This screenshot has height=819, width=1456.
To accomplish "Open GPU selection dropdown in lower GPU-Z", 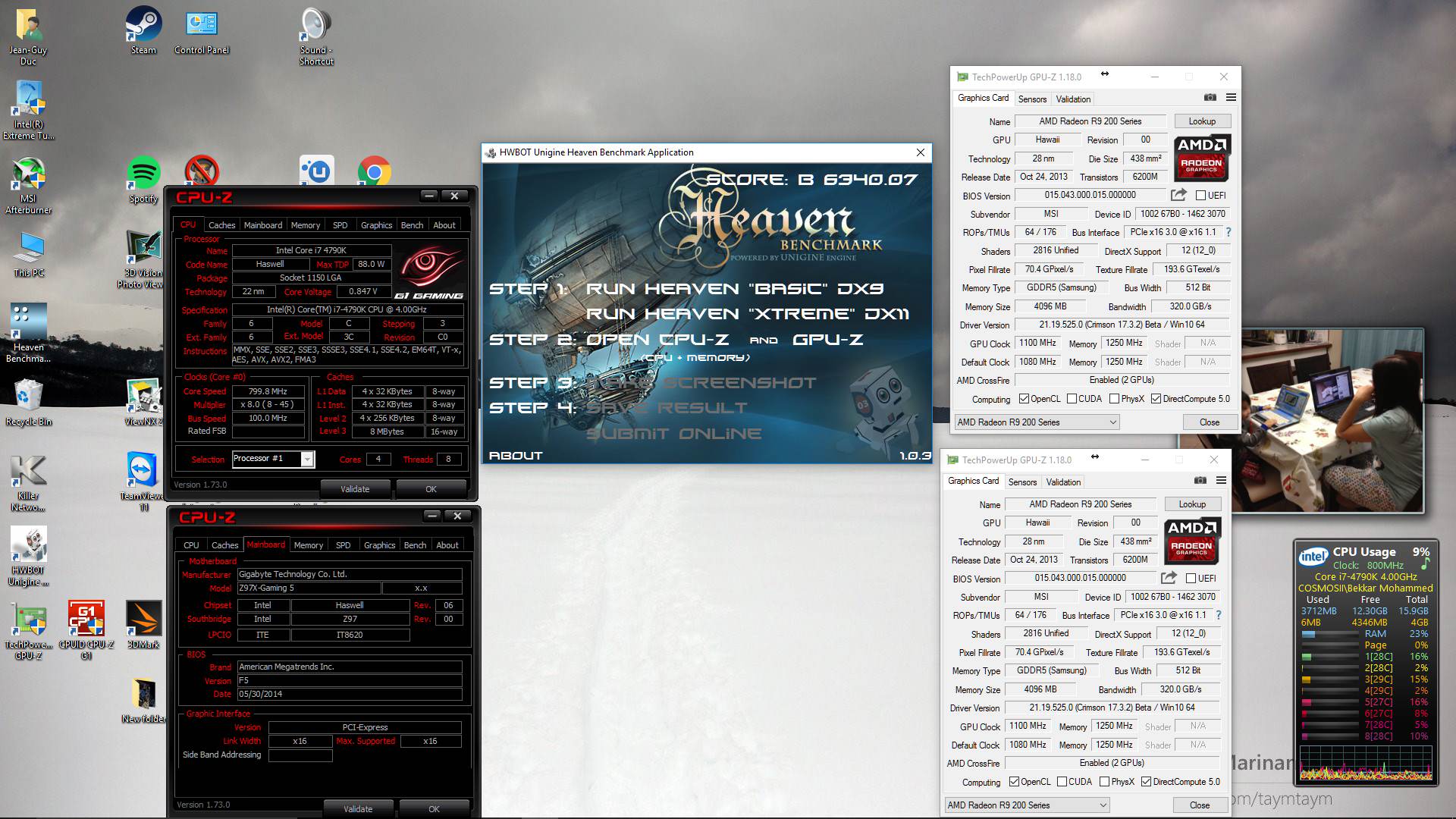I will [x=1027, y=805].
